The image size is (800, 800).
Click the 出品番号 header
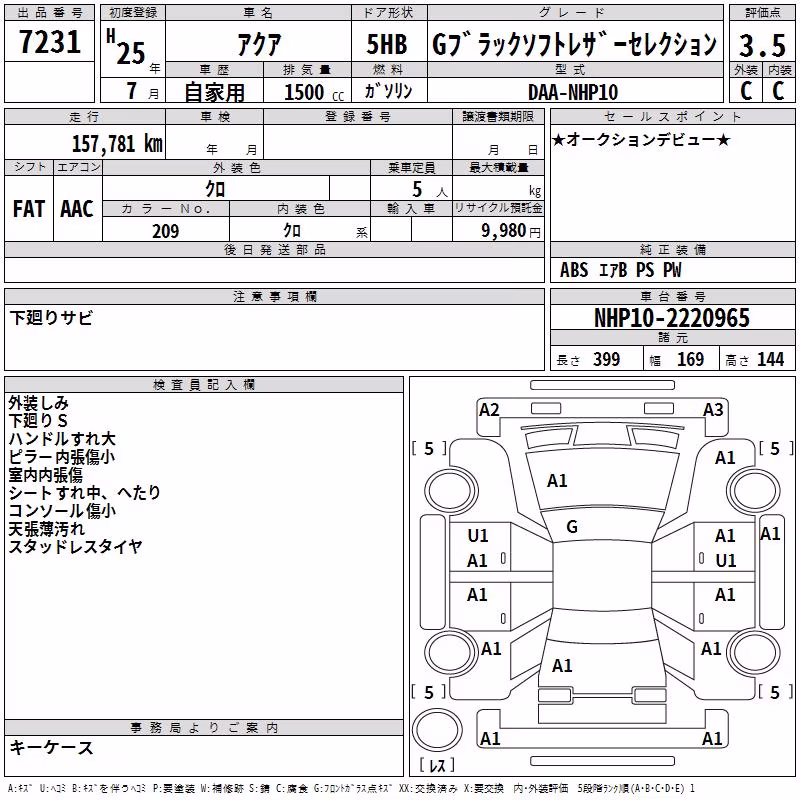point(49,13)
